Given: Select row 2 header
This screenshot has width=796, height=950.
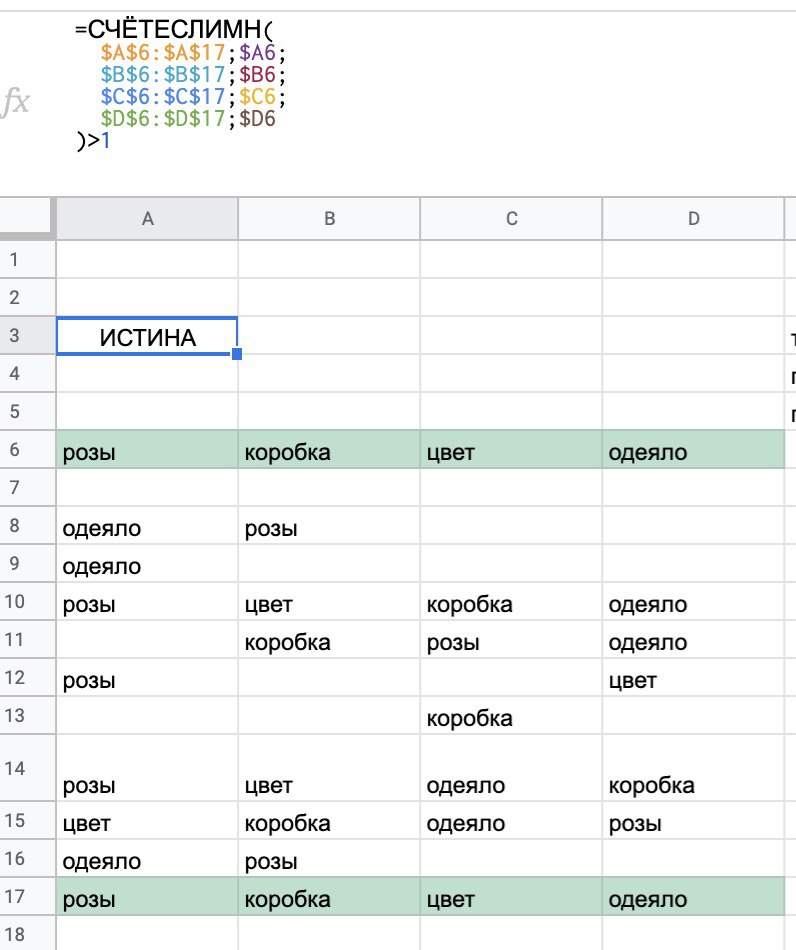Looking at the screenshot, I should tap(27, 297).
